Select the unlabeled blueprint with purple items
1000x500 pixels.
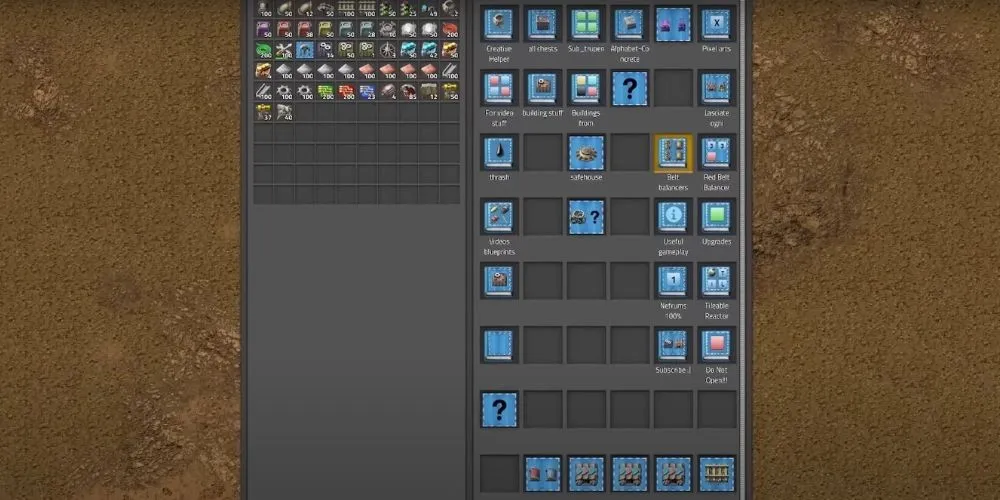[673, 24]
